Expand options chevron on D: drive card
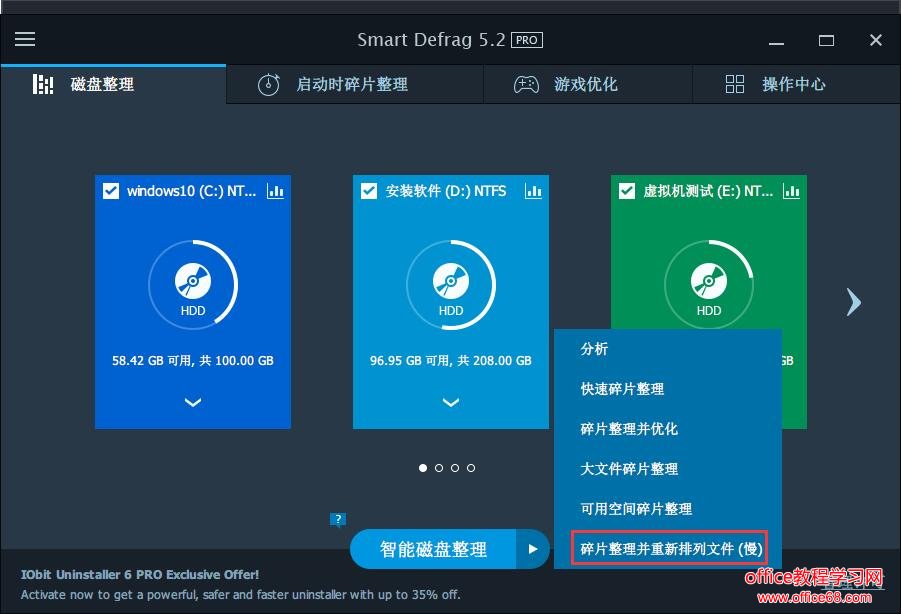901x614 pixels. click(451, 402)
